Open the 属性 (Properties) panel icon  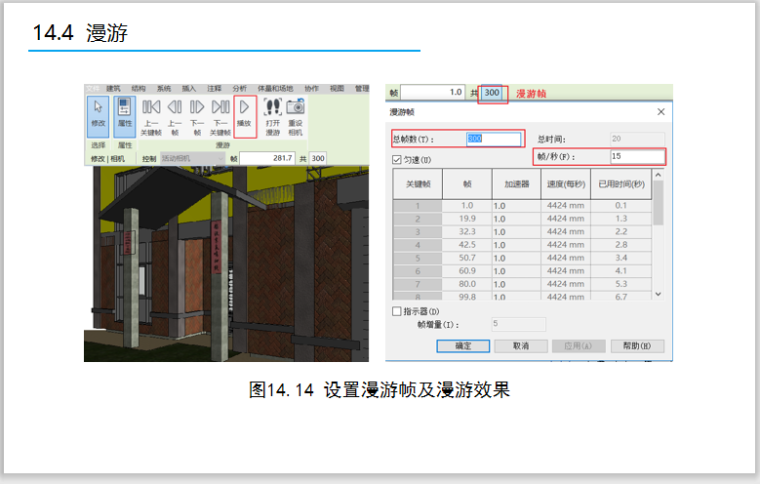tap(124, 115)
